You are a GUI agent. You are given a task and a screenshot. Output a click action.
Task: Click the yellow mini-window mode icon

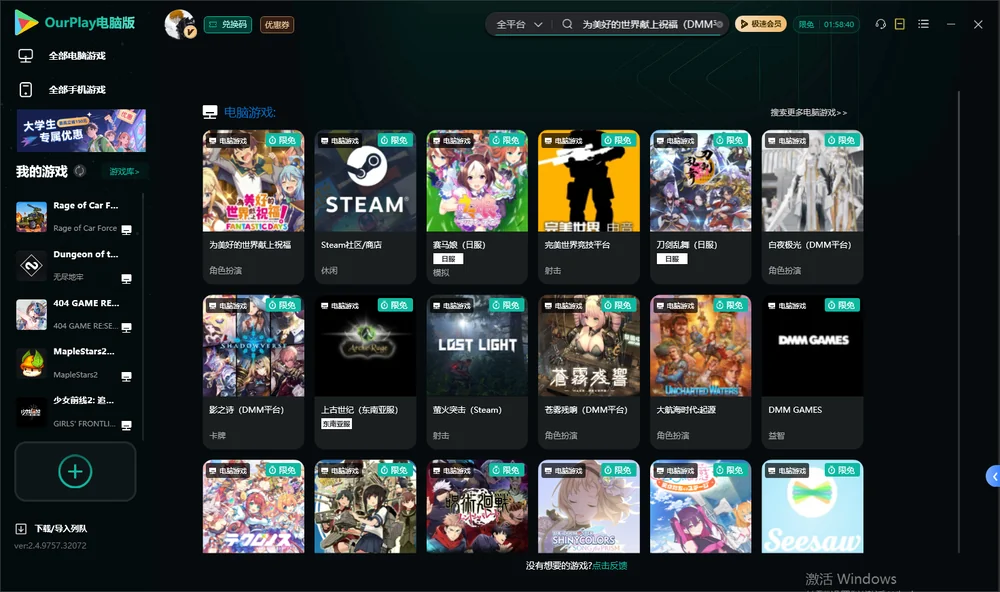[x=900, y=24]
